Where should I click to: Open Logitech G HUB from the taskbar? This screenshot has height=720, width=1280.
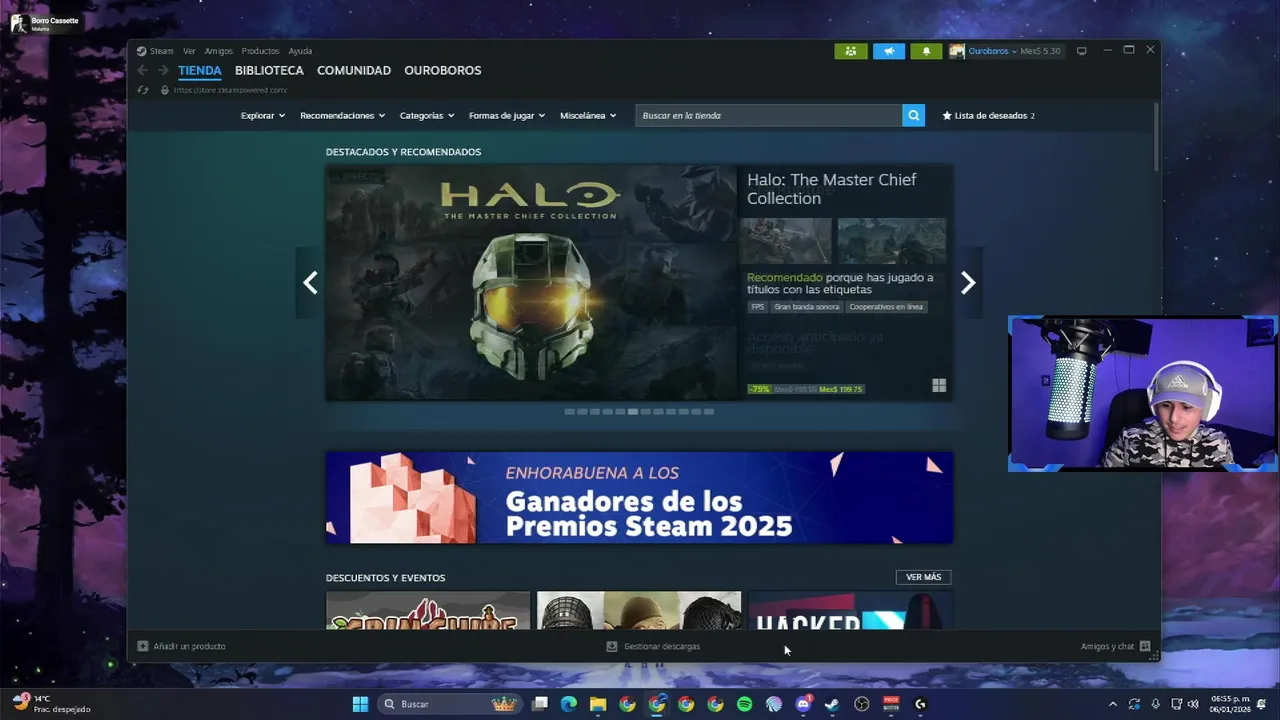click(x=920, y=704)
